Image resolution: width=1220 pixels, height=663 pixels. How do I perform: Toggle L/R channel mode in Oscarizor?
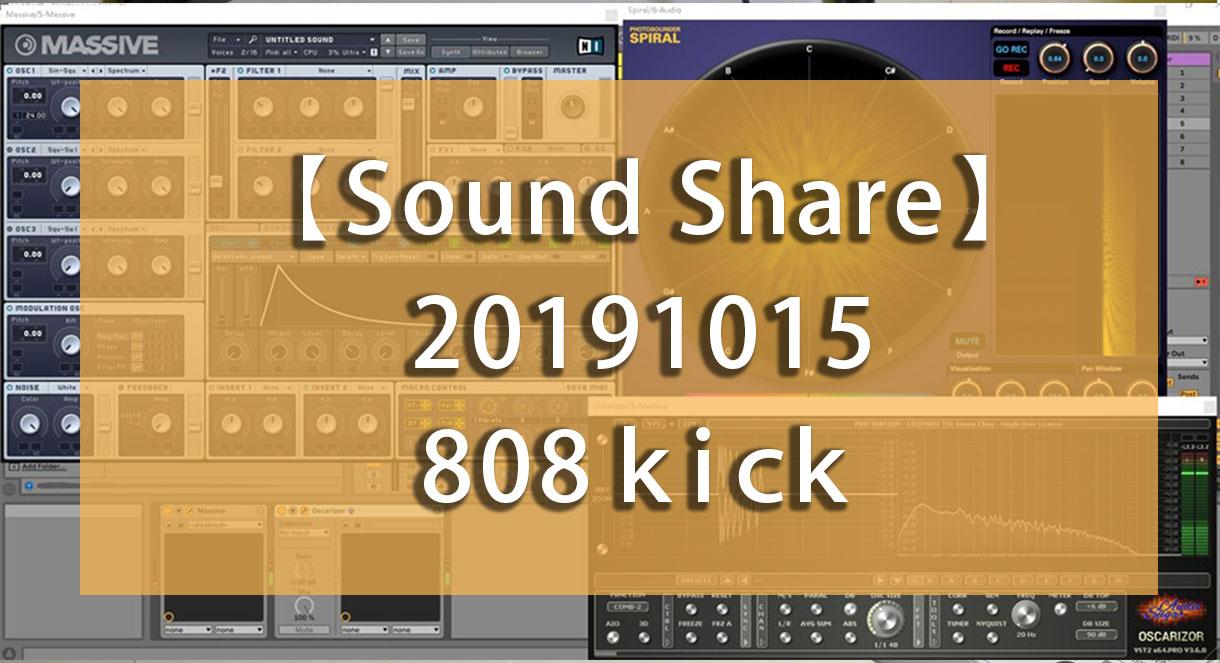click(x=785, y=636)
